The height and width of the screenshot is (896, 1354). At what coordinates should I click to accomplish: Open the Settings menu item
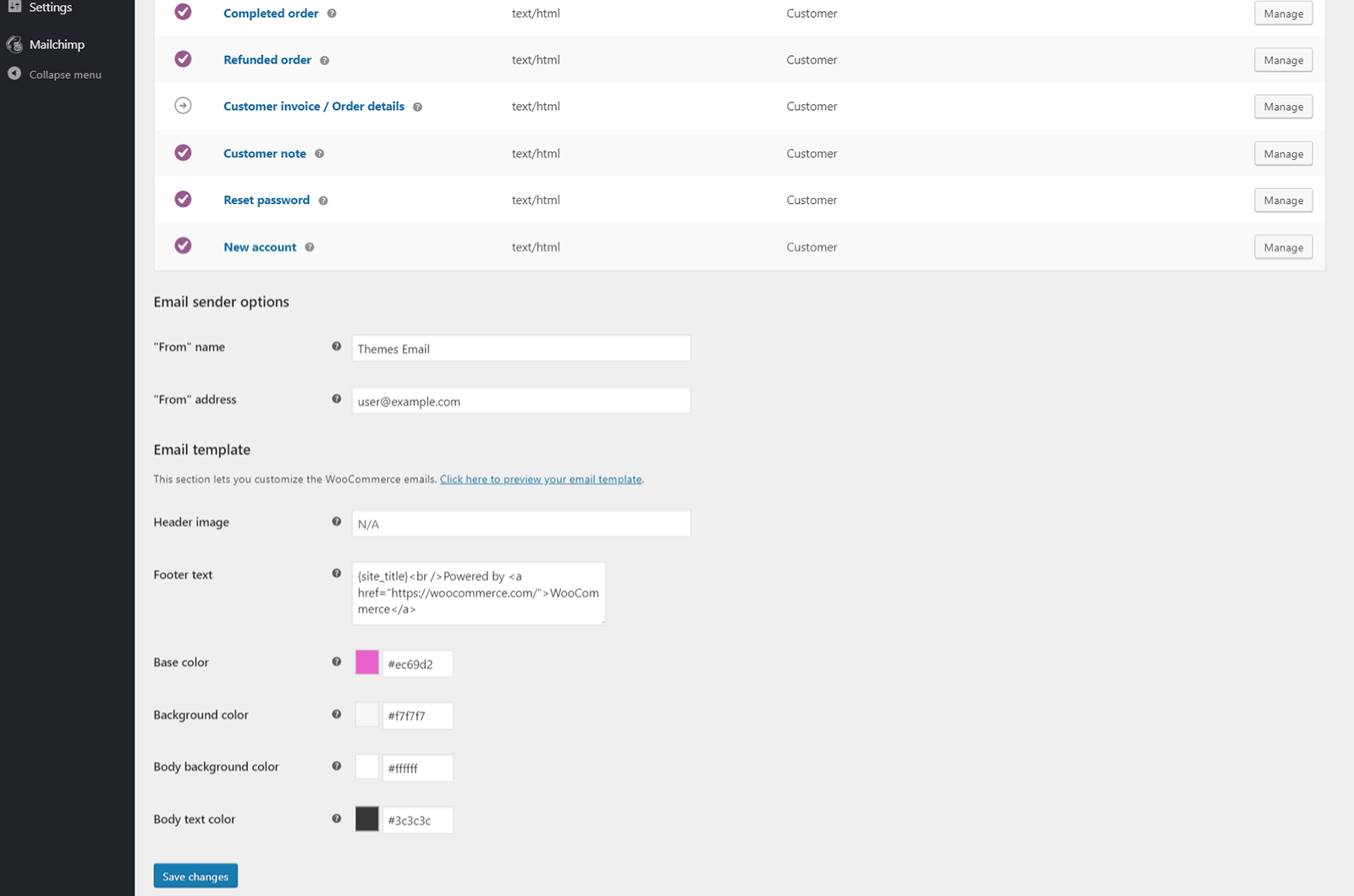51,7
